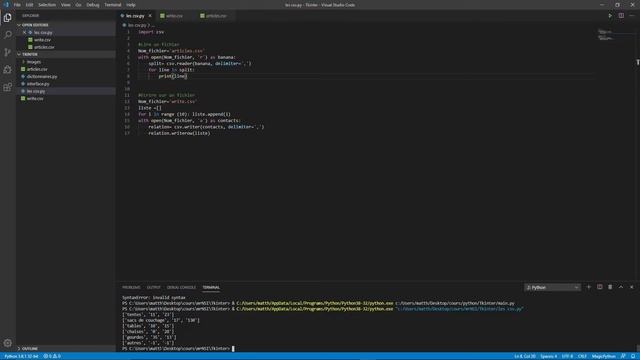
Task: Select the les csv.py editor tab
Action: click(135, 16)
